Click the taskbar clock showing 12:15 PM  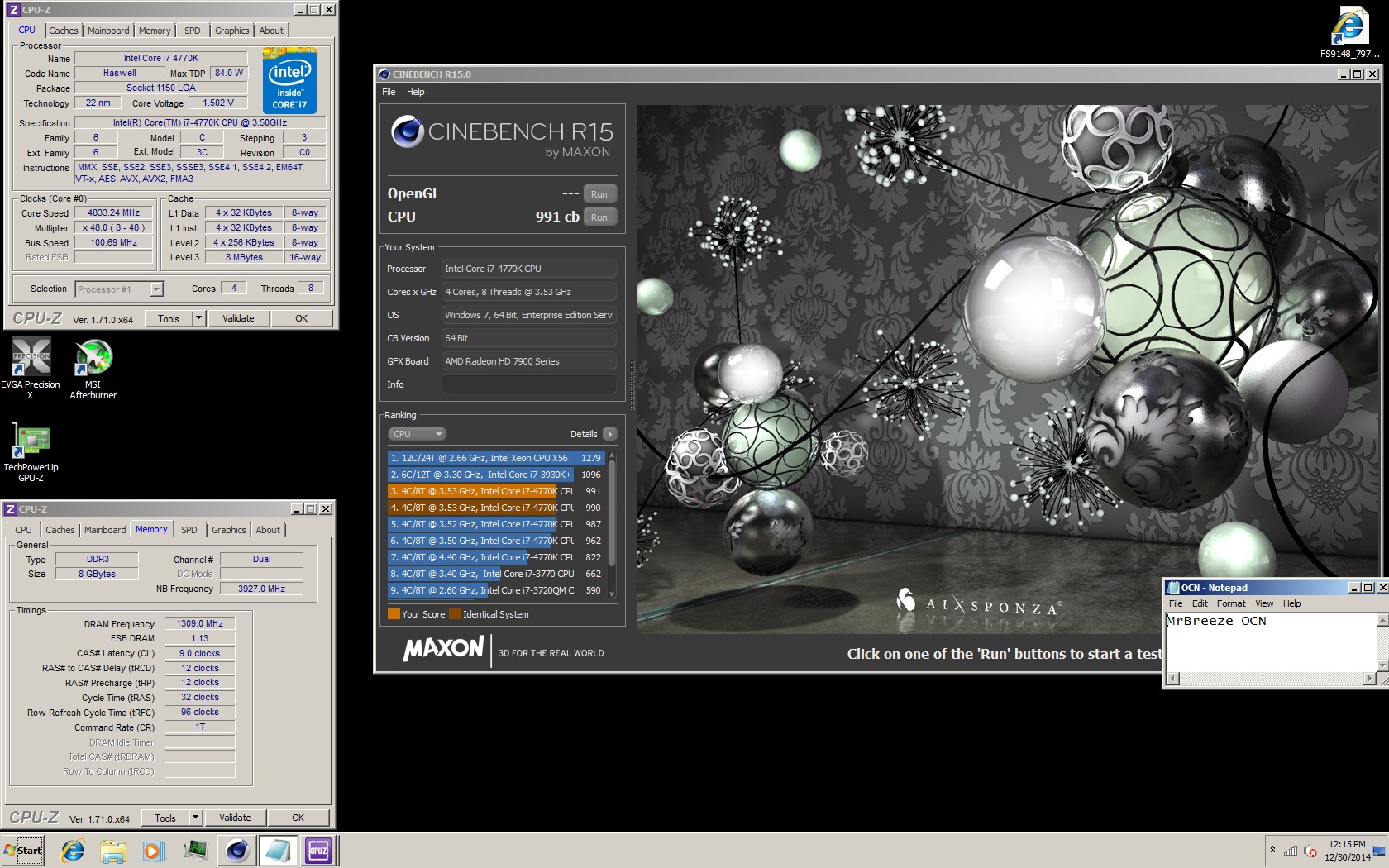click(x=1347, y=851)
